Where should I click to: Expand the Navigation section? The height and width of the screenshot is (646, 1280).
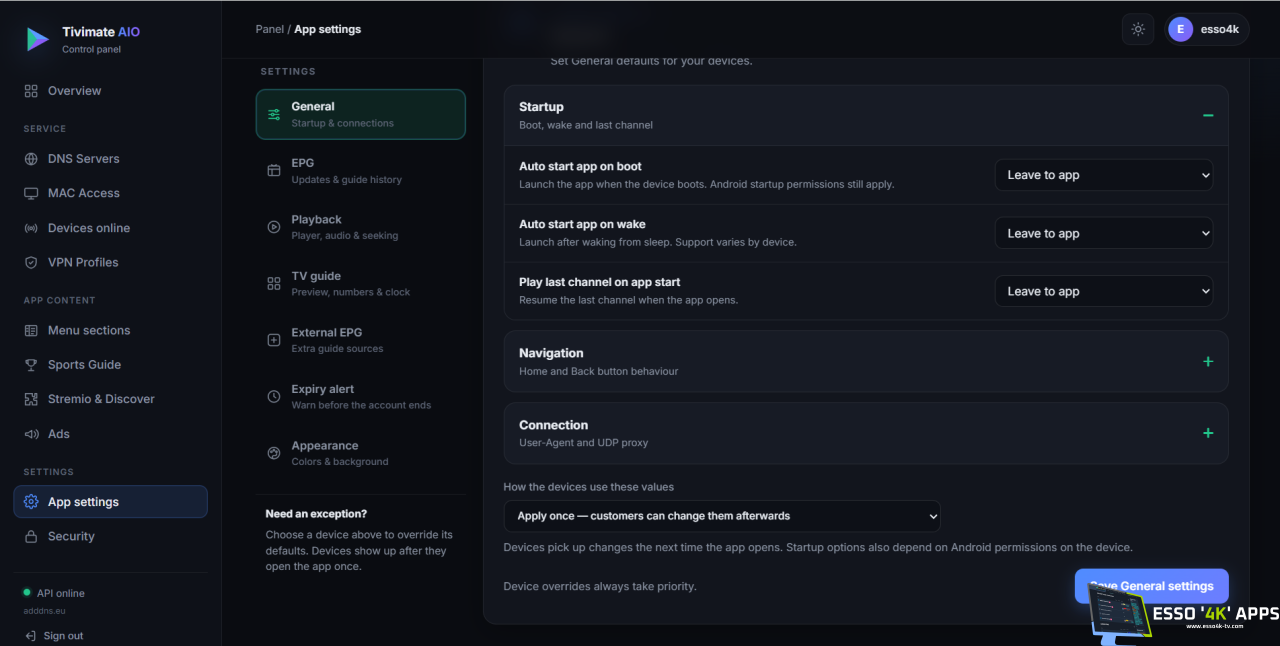click(1208, 361)
